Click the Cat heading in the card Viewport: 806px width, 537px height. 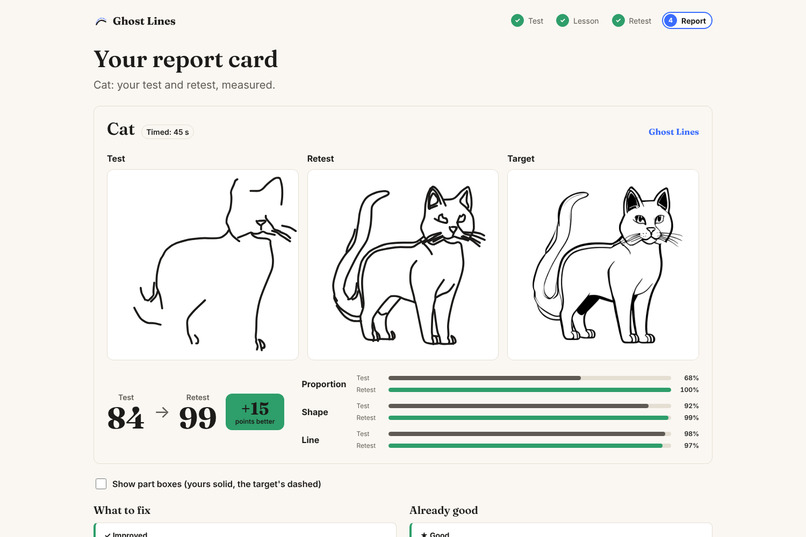pyautogui.click(x=121, y=129)
